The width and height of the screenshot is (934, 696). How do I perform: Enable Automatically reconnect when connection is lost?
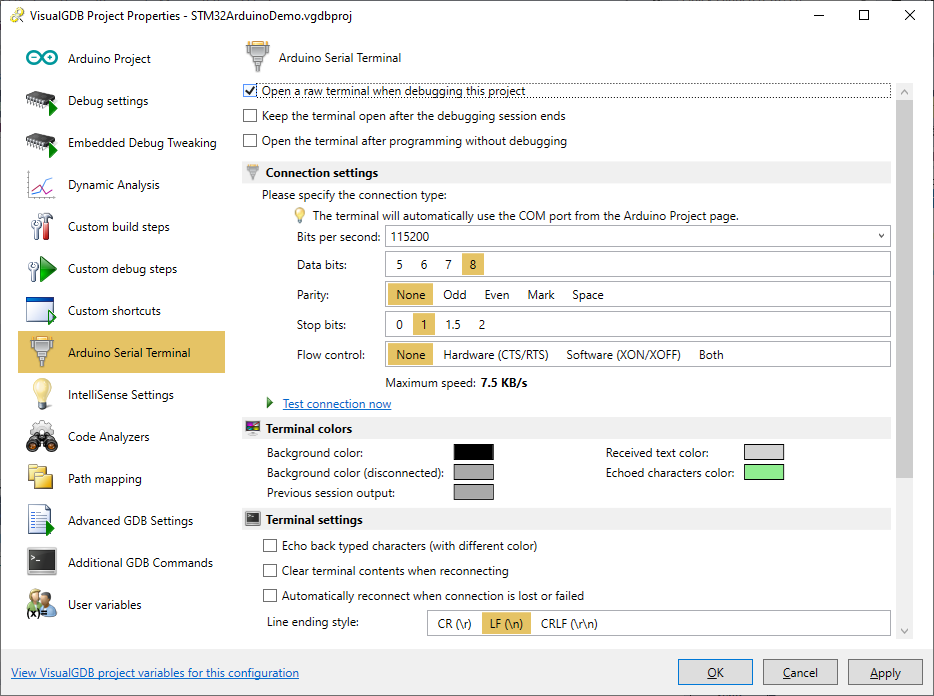click(270, 595)
